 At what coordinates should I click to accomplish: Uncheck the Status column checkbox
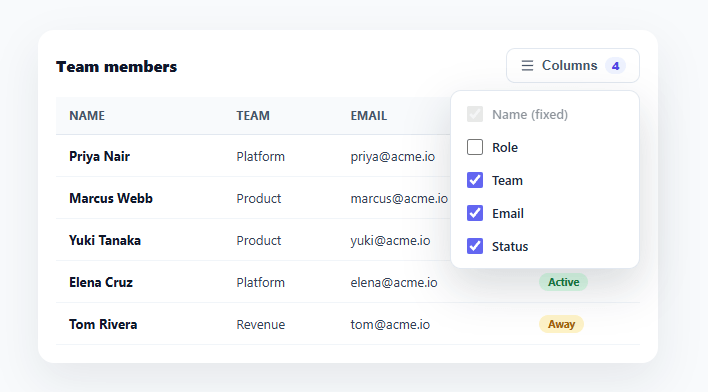475,246
